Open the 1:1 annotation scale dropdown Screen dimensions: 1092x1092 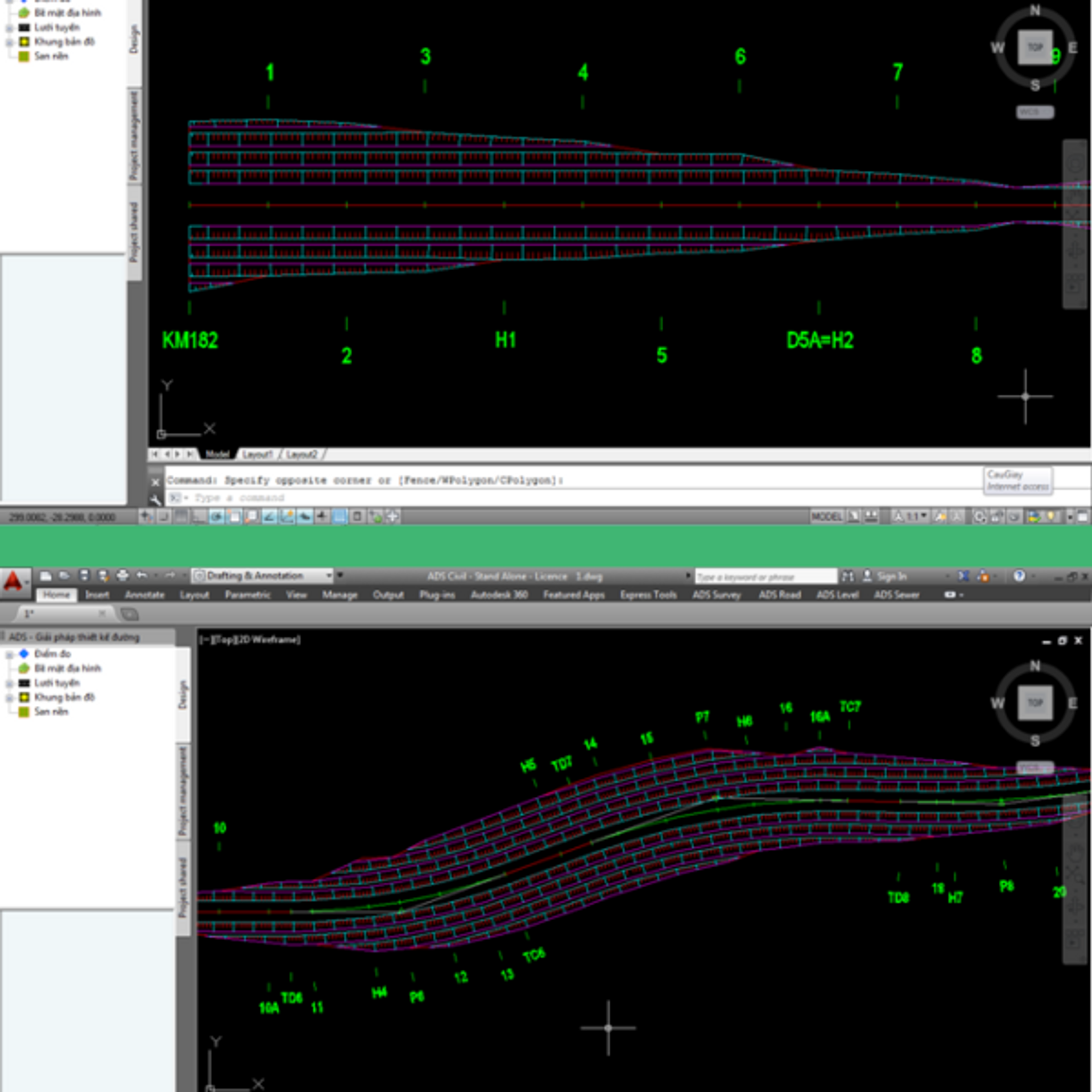click(x=916, y=516)
